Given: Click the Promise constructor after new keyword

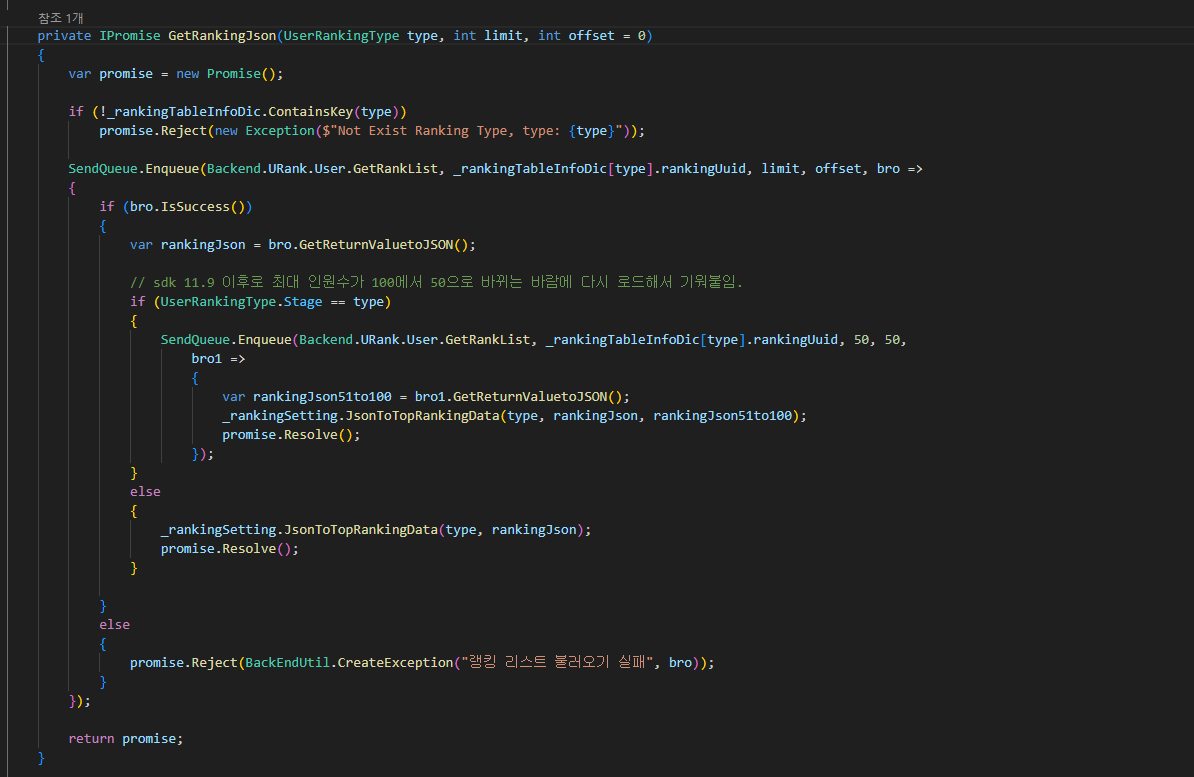Looking at the screenshot, I should [233, 74].
